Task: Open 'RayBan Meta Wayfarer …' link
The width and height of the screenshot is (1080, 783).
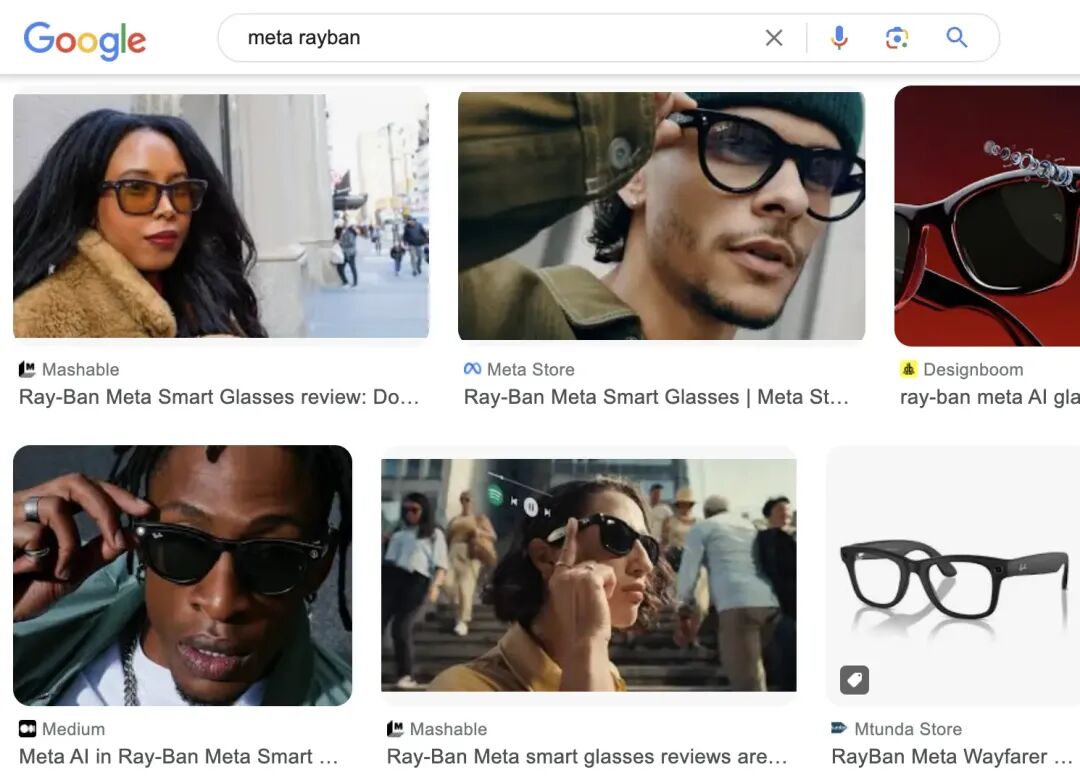Action: 952,757
